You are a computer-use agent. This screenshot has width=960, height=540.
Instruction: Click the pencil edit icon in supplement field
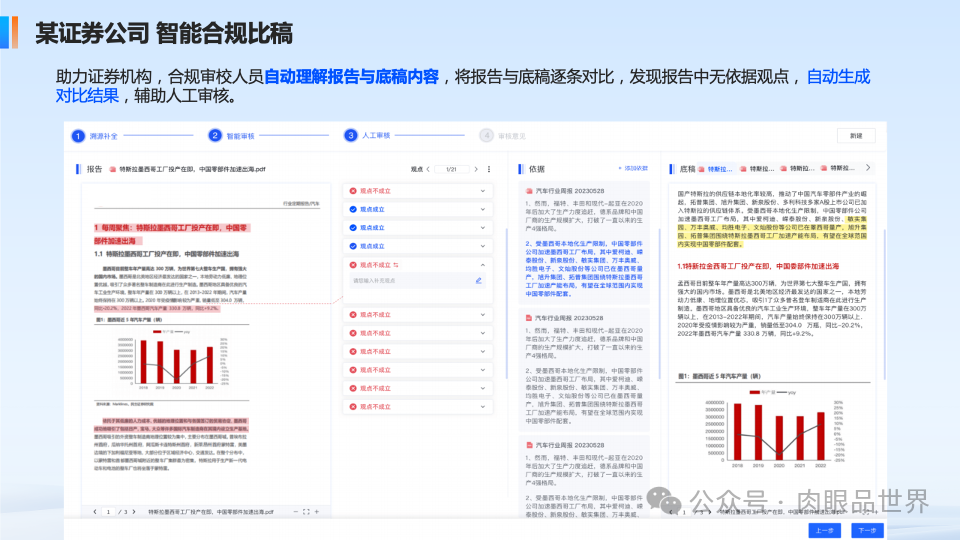coord(478,280)
